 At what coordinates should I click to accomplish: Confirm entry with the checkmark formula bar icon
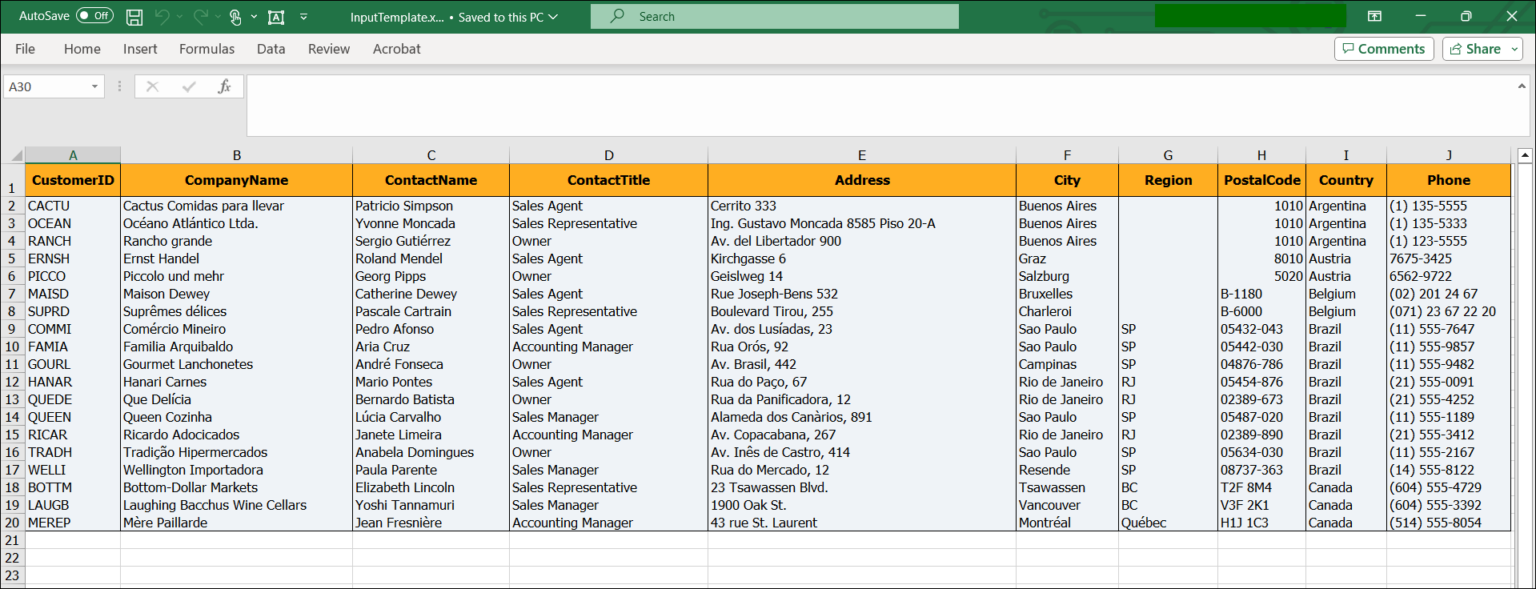(x=190, y=86)
